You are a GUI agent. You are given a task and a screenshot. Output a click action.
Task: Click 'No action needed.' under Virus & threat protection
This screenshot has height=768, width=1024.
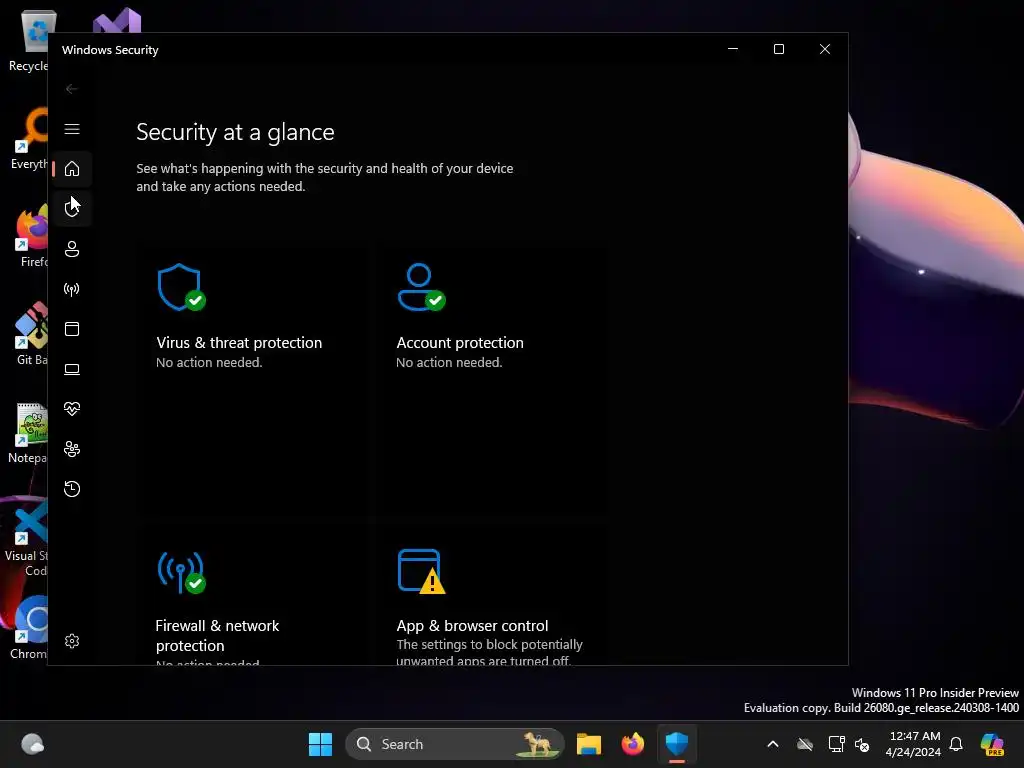pos(209,362)
